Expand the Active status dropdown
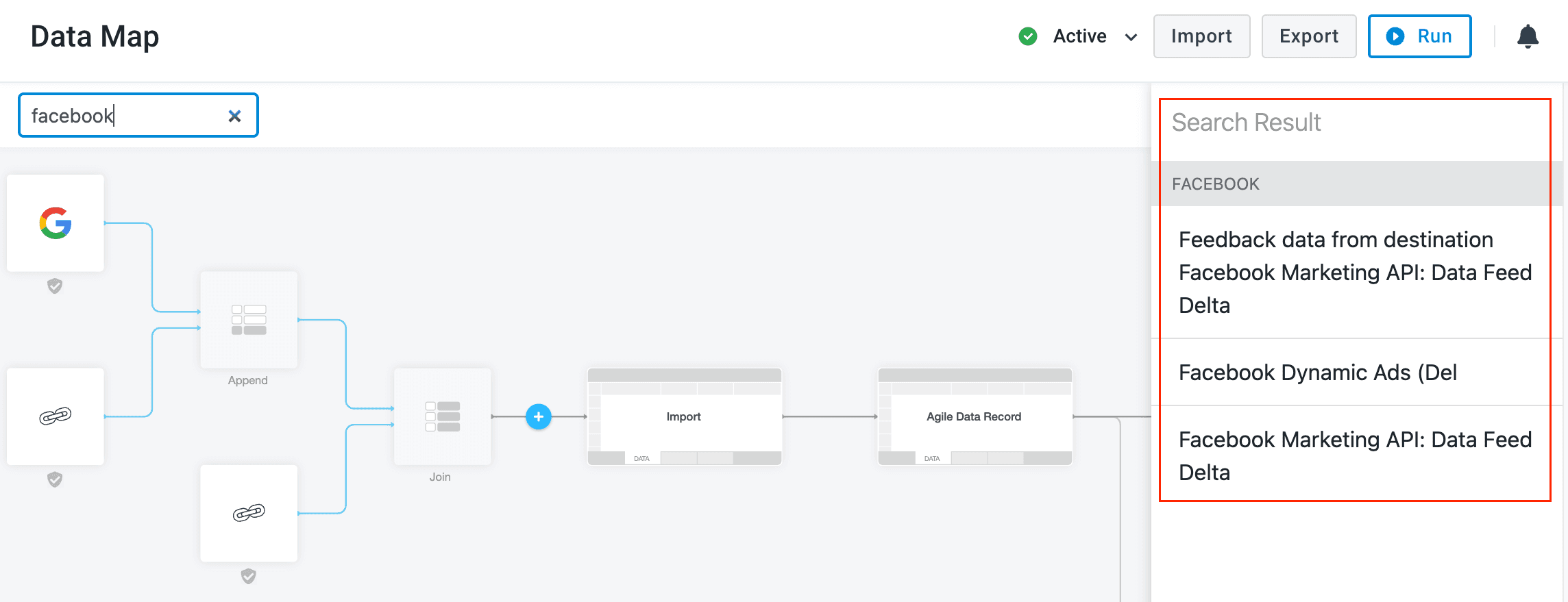The width and height of the screenshot is (1568, 602). tap(1131, 37)
